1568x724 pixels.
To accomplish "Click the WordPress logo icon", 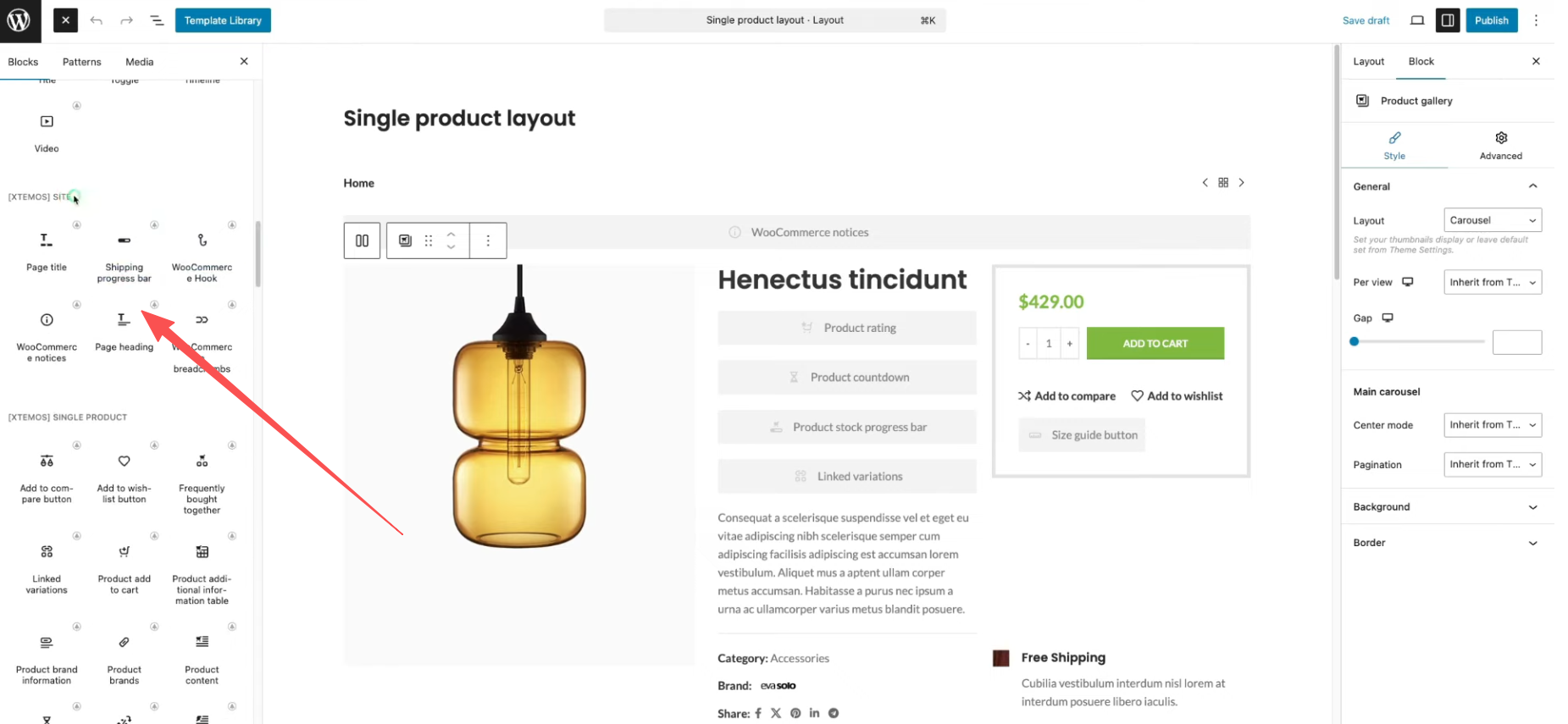I will pos(19,20).
